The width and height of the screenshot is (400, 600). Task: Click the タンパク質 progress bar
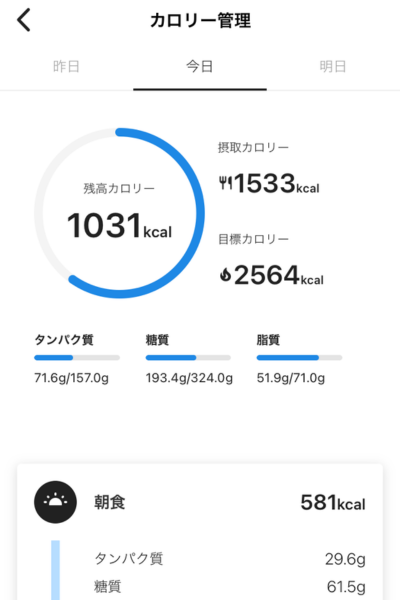(77, 358)
